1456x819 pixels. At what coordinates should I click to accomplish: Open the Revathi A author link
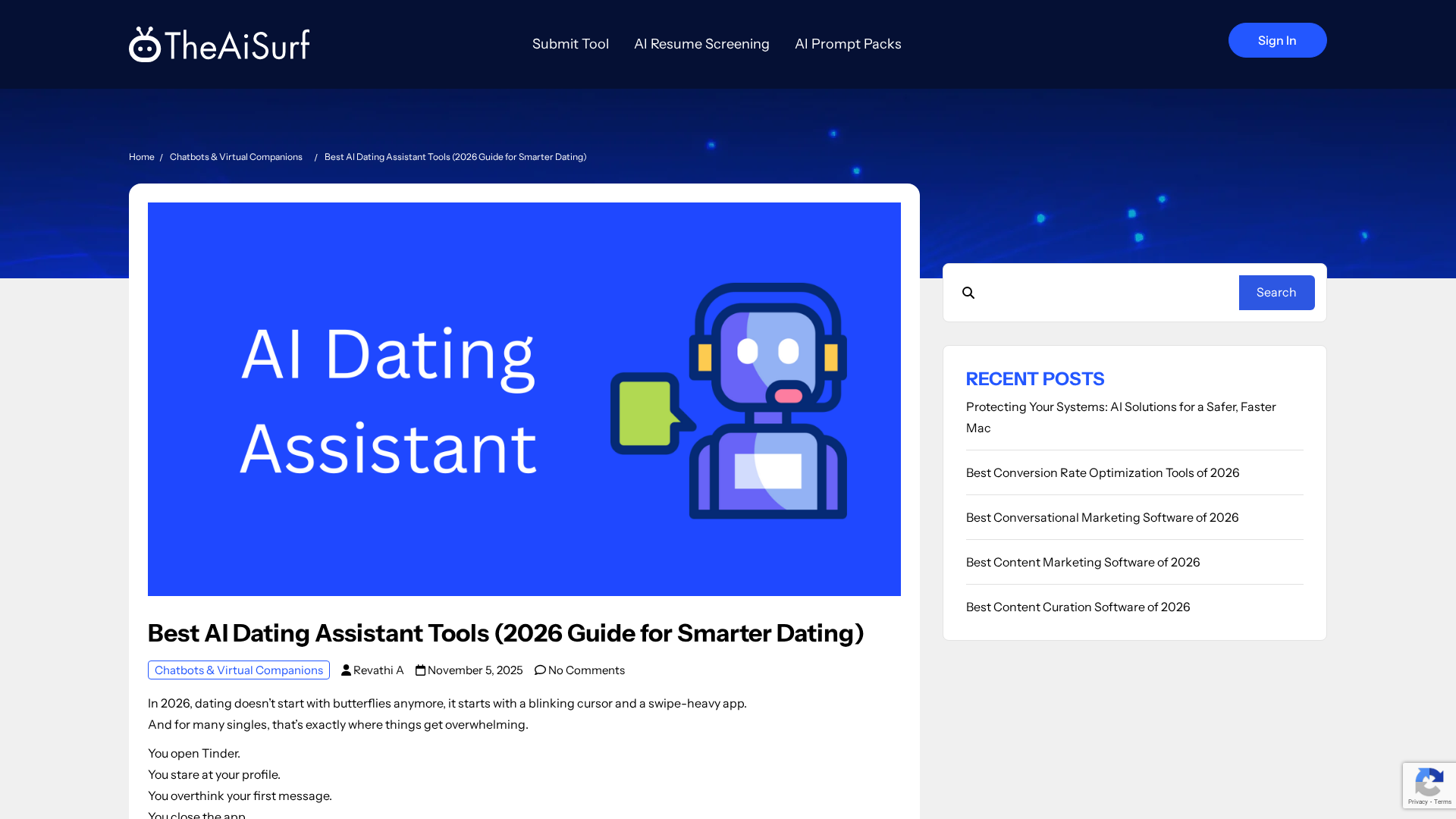tap(378, 670)
